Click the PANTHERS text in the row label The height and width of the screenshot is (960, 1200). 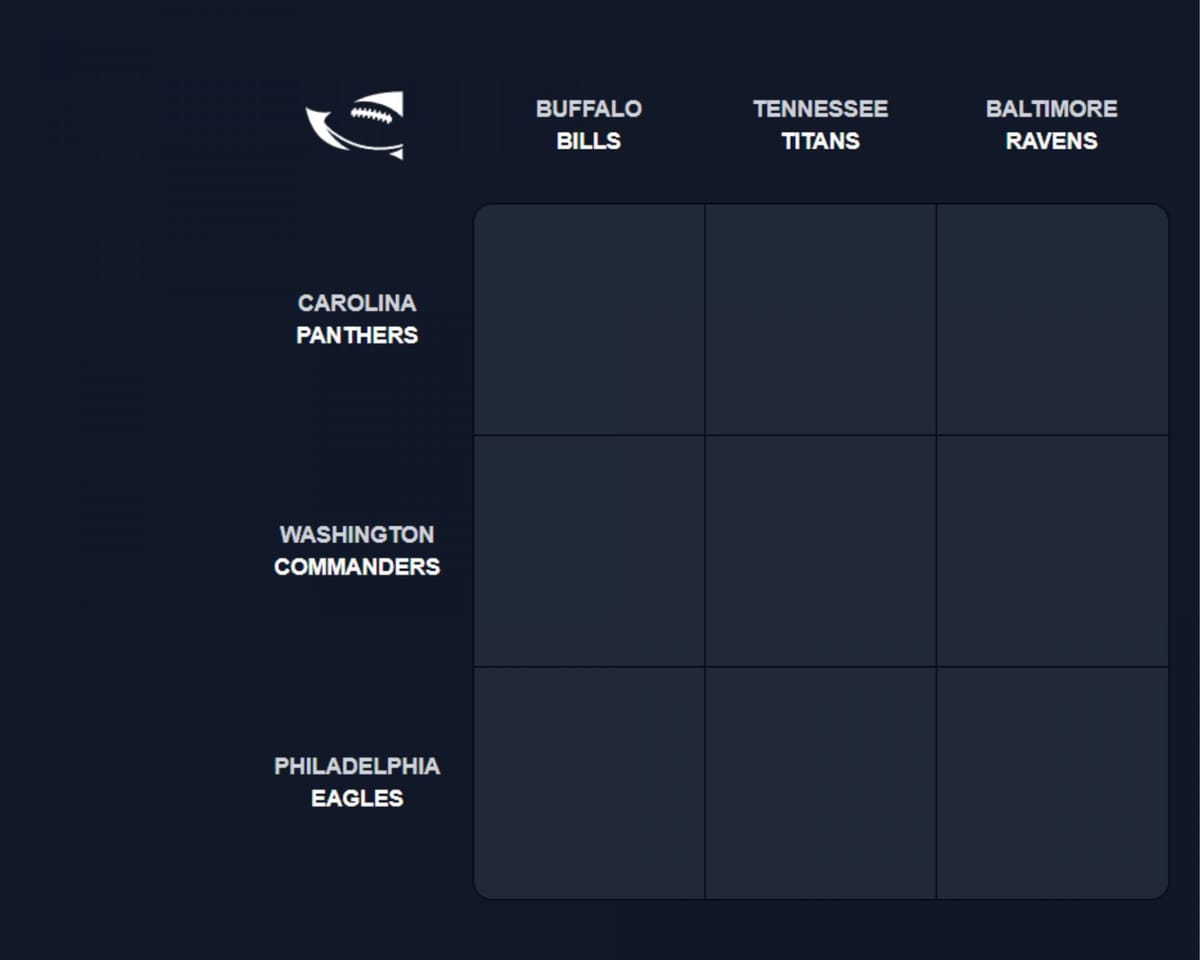pyautogui.click(x=357, y=336)
